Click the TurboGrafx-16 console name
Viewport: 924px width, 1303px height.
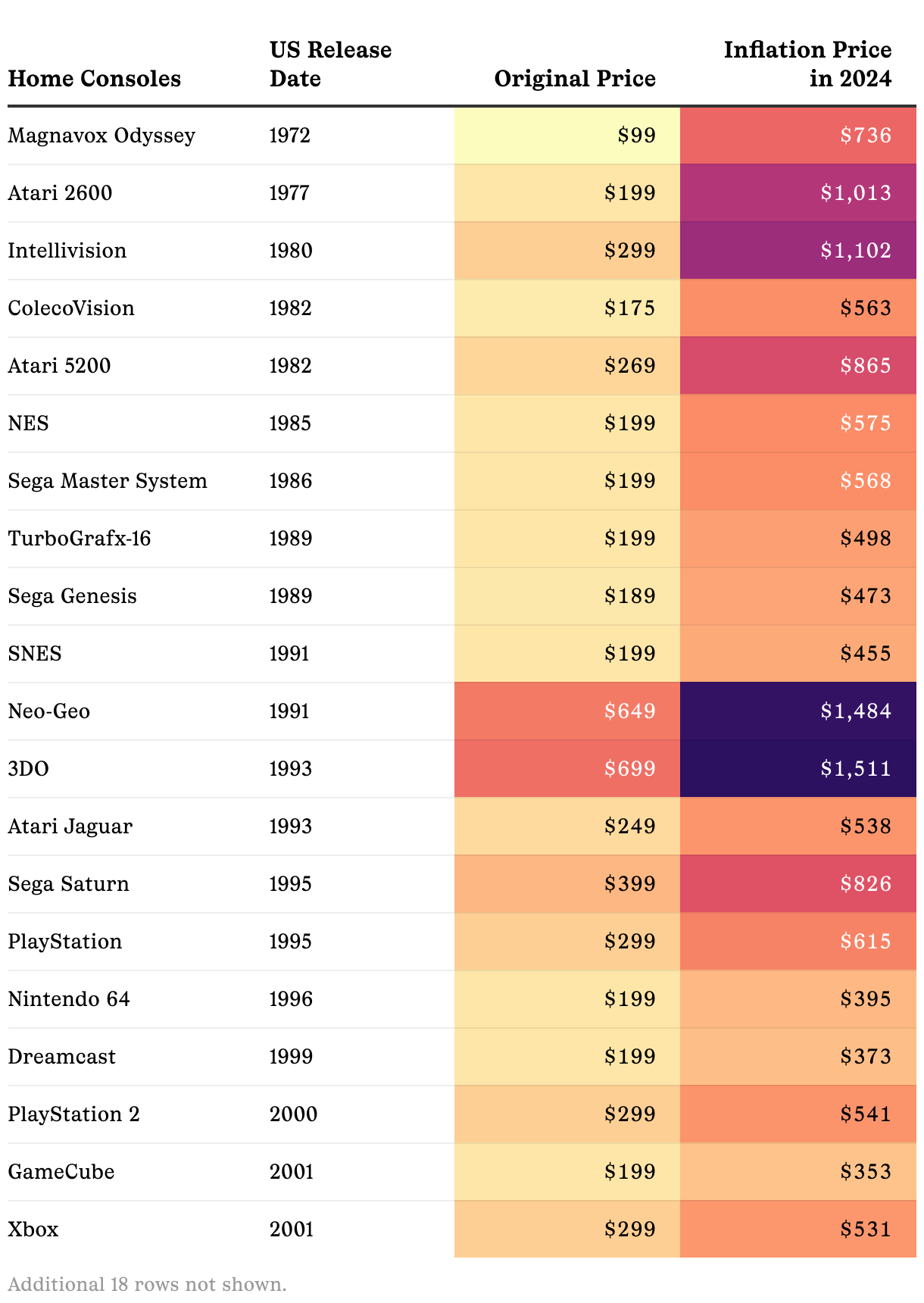click(x=80, y=539)
